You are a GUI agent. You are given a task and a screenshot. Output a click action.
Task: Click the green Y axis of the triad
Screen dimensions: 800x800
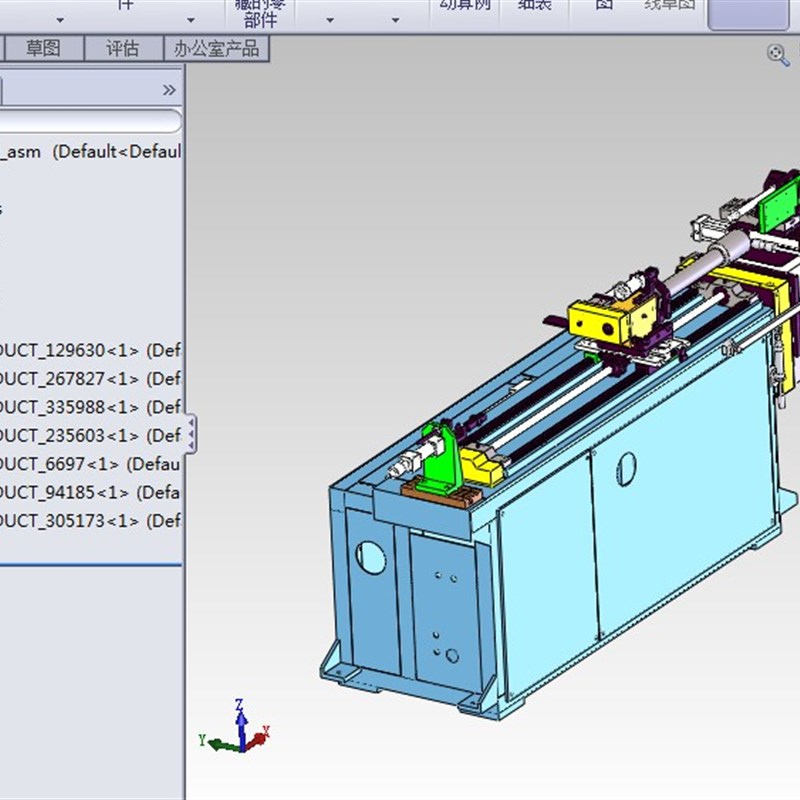pos(218,744)
